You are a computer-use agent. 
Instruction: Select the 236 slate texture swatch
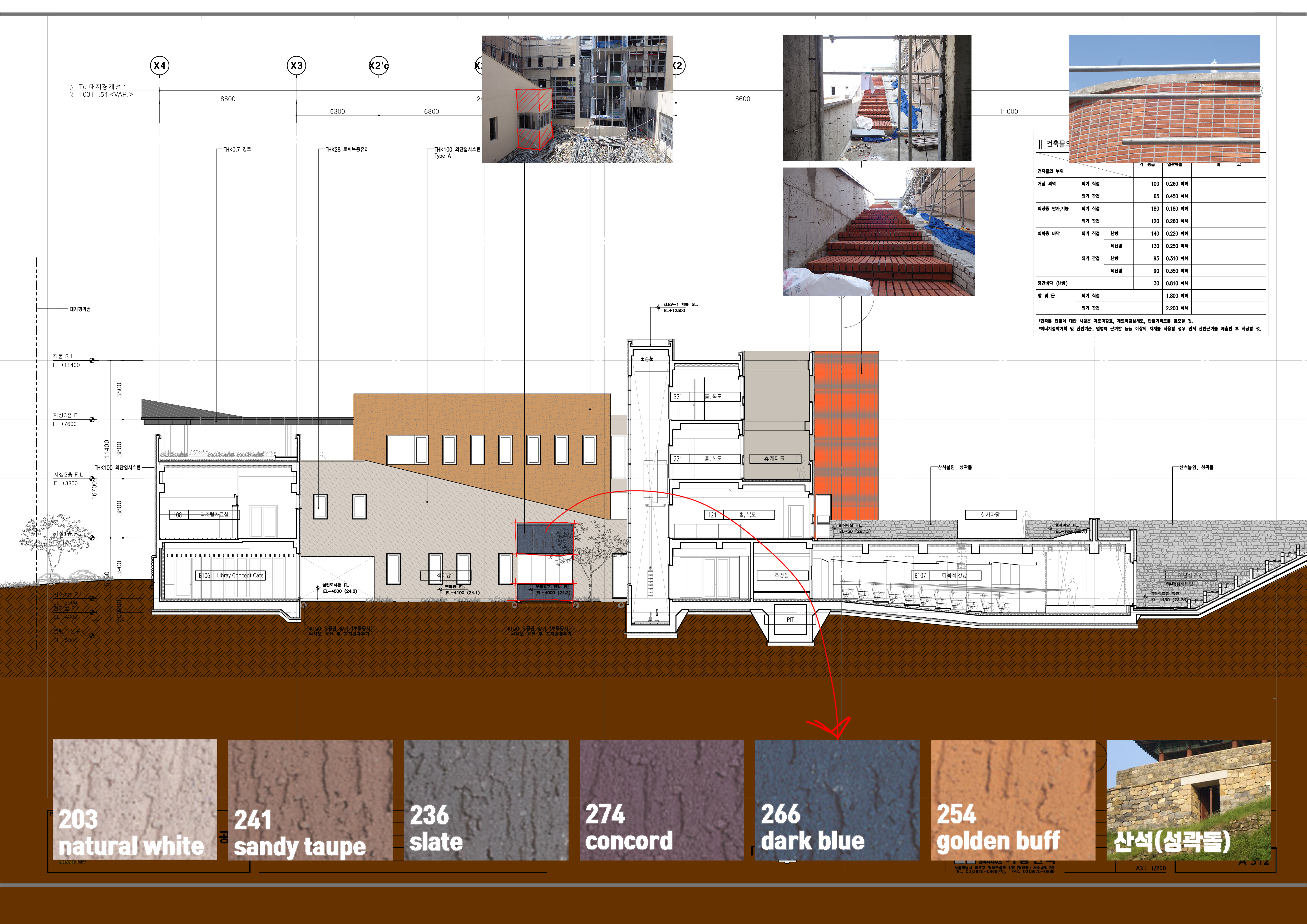pos(486,799)
